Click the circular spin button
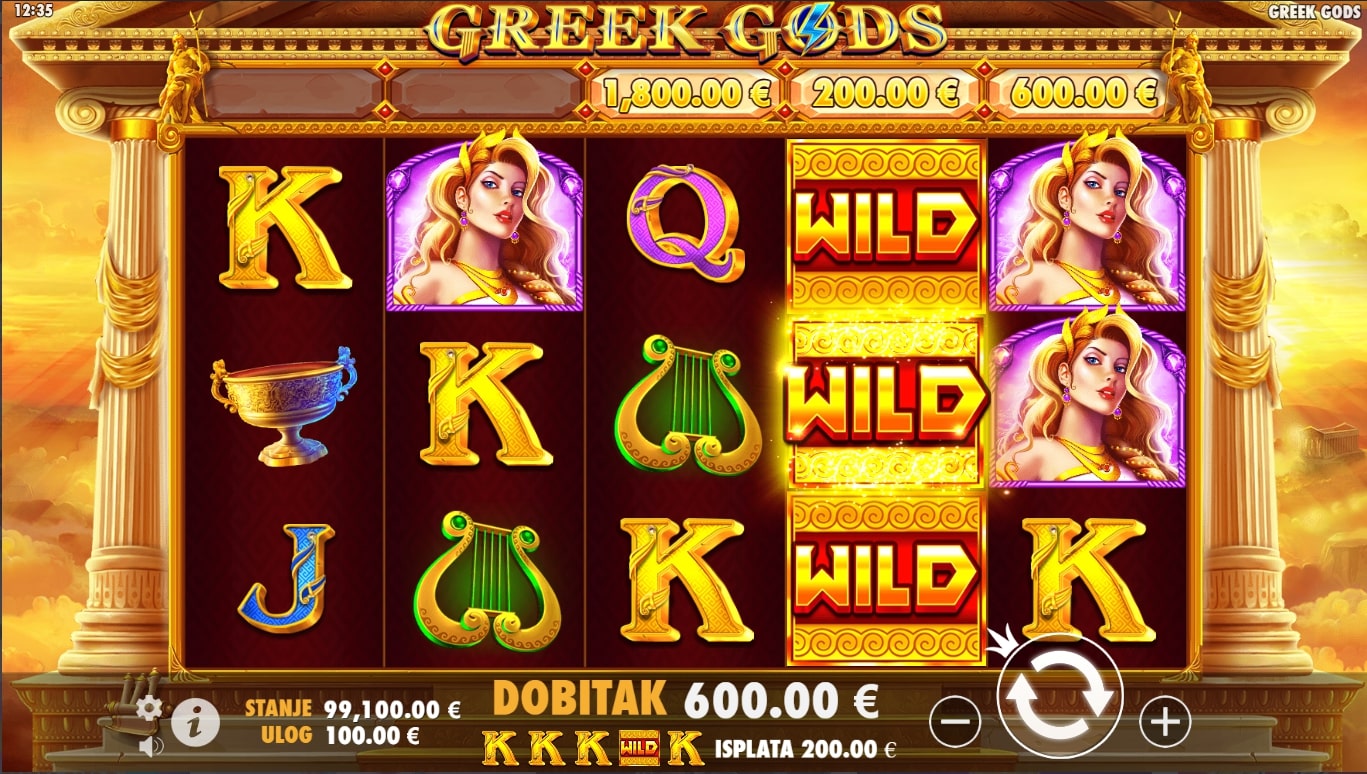 point(1060,696)
